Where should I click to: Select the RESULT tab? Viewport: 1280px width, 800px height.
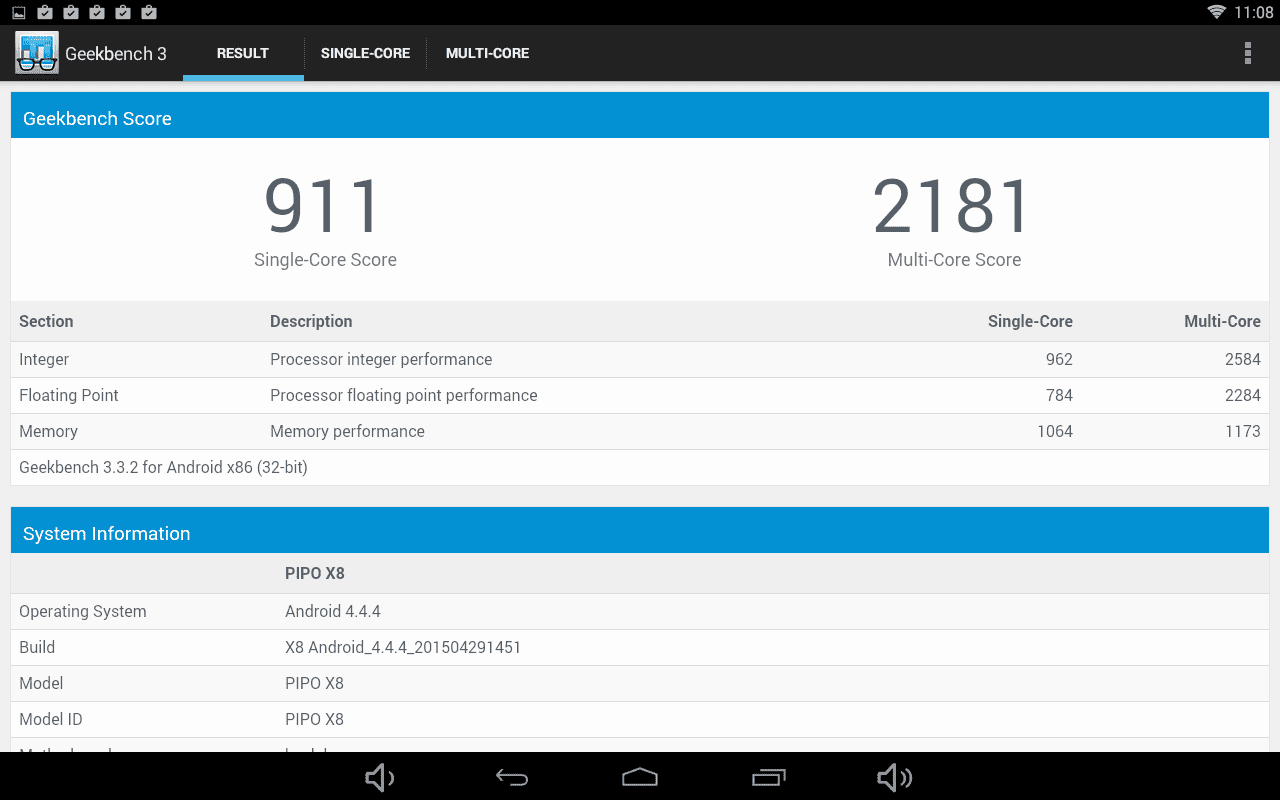243,53
